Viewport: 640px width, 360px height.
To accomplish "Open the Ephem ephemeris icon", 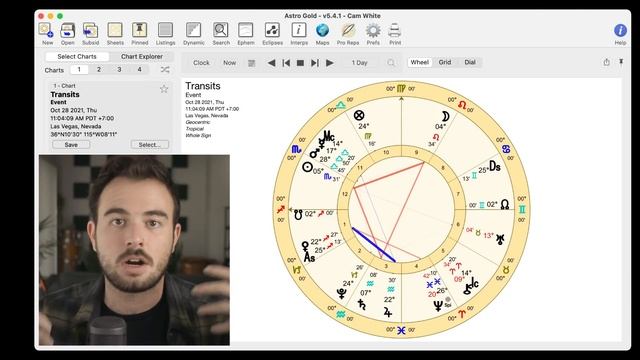I will point(246,30).
